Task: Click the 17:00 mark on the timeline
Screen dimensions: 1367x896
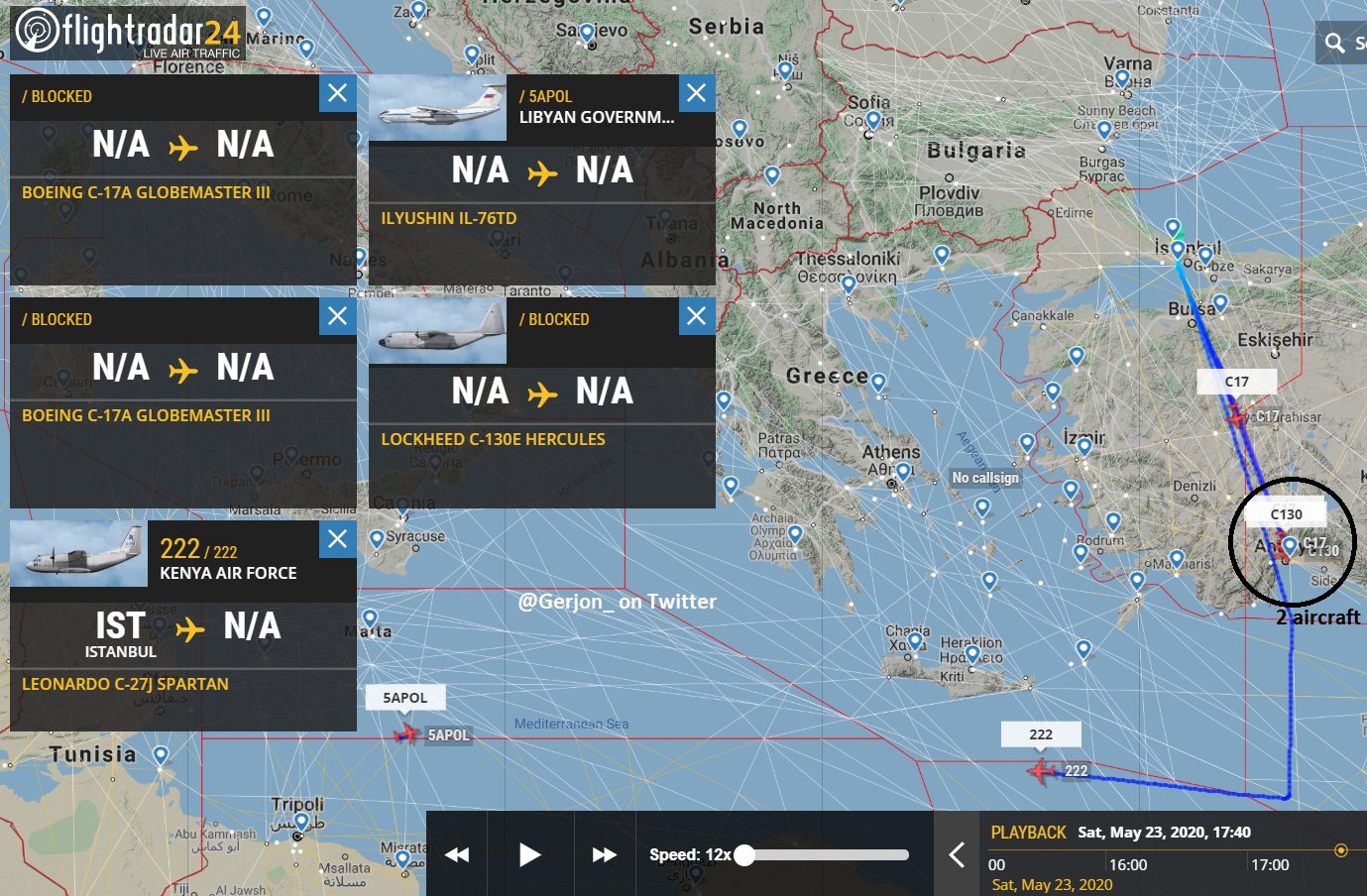Action: (x=1270, y=864)
